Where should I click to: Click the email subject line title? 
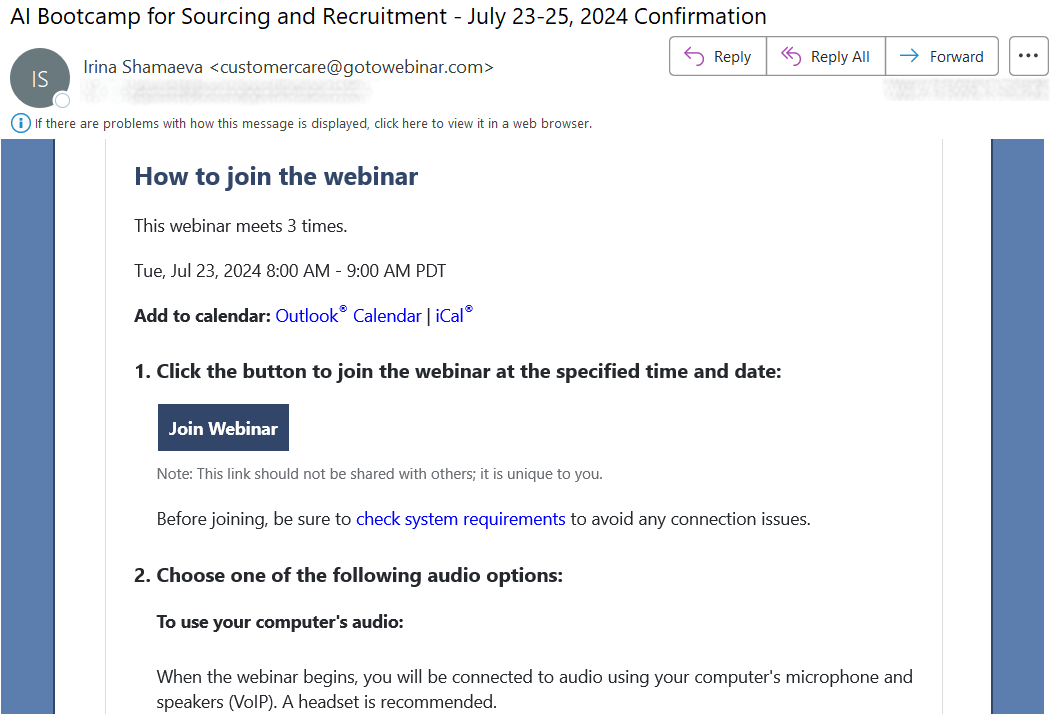[x=388, y=16]
